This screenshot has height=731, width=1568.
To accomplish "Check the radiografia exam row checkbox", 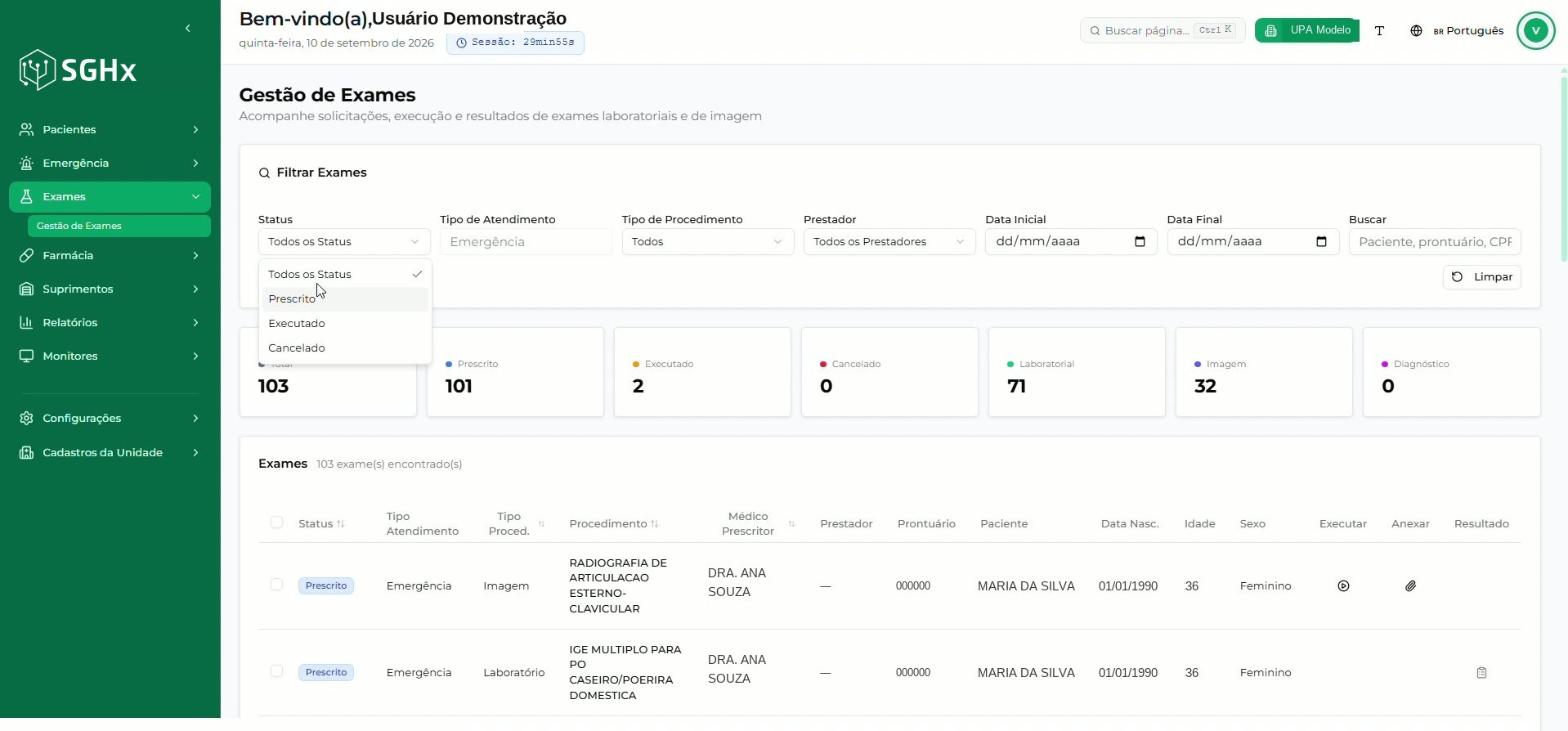I will coord(276,585).
